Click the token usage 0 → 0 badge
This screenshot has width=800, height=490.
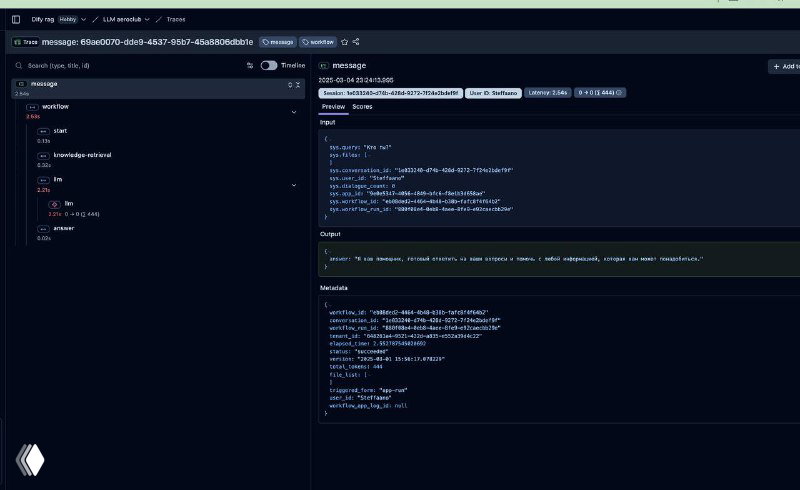[x=599, y=93]
